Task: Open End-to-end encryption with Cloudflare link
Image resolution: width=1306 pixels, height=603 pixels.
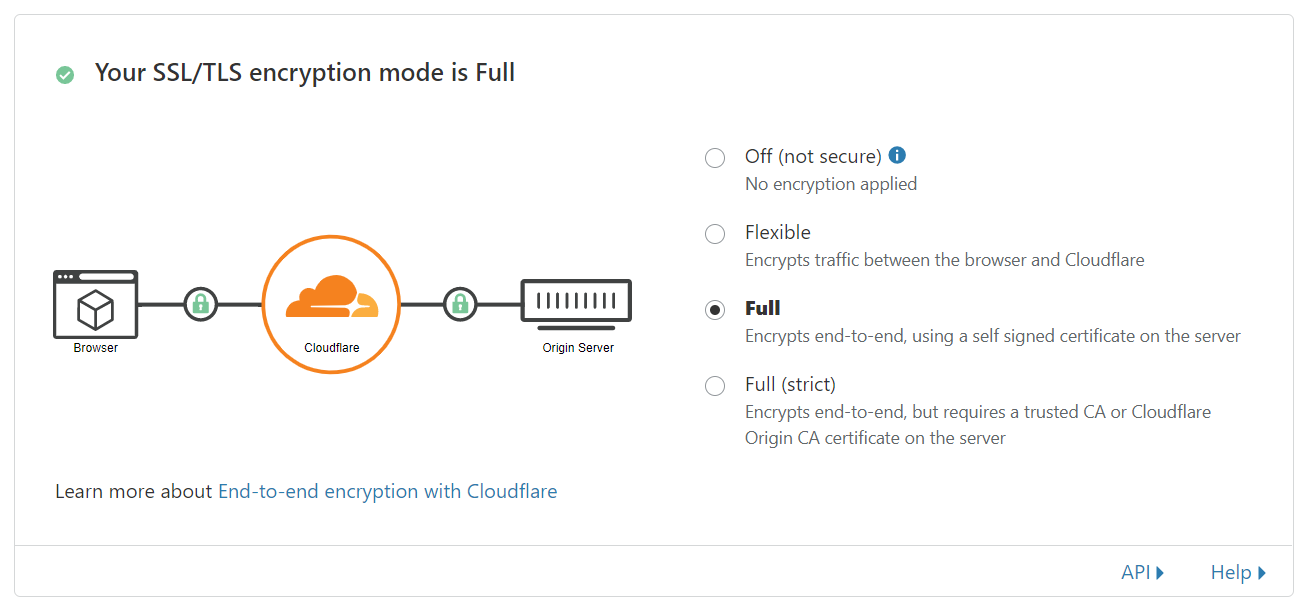Action: [388, 491]
